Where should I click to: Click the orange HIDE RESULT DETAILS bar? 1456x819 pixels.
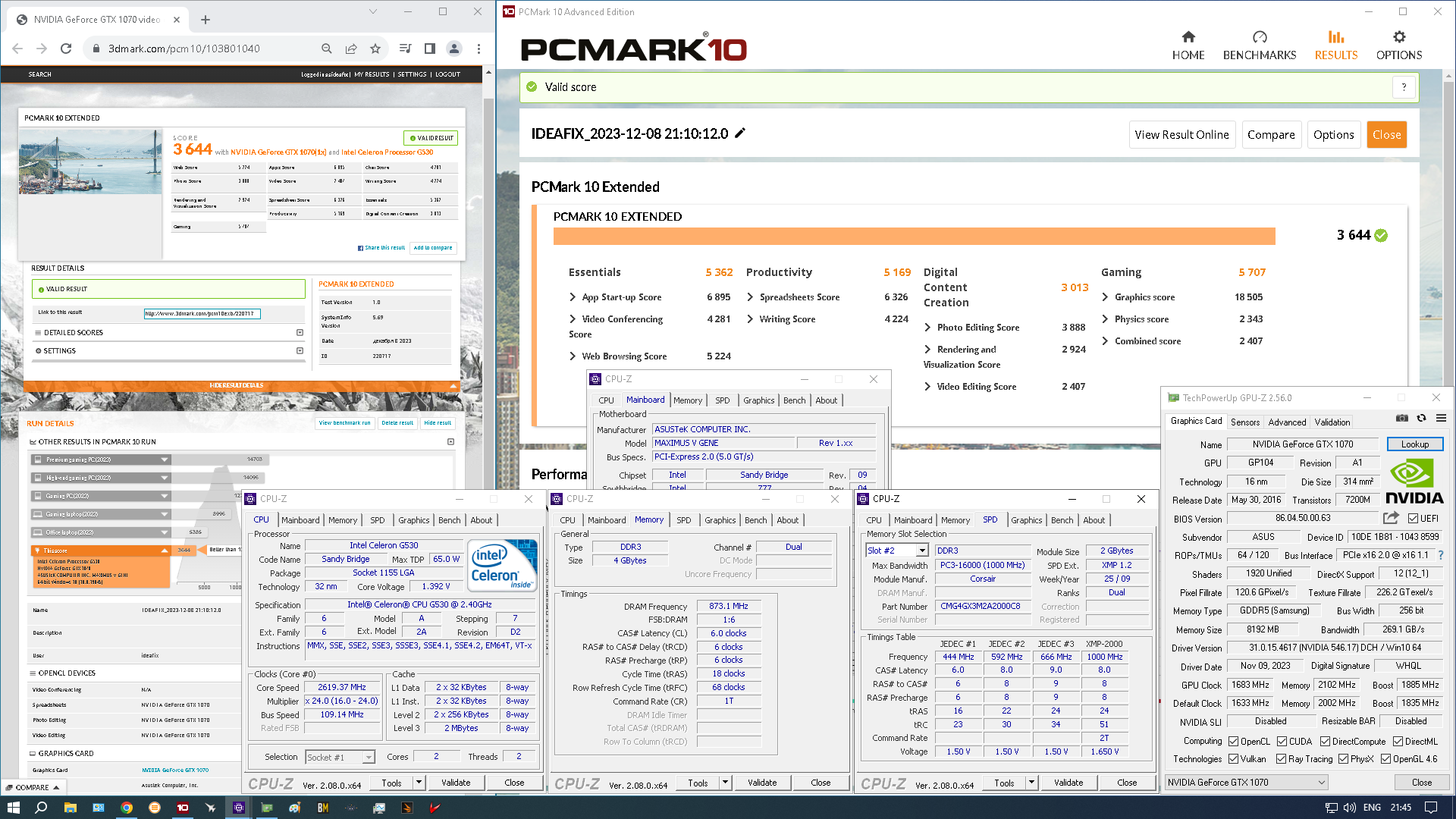click(x=242, y=386)
